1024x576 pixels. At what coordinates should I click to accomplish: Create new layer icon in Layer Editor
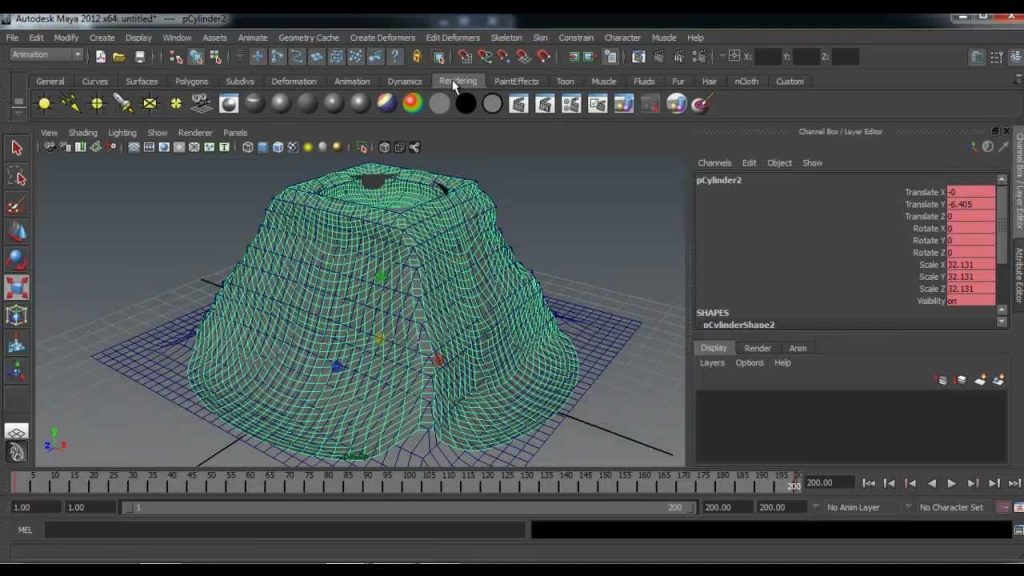980,379
